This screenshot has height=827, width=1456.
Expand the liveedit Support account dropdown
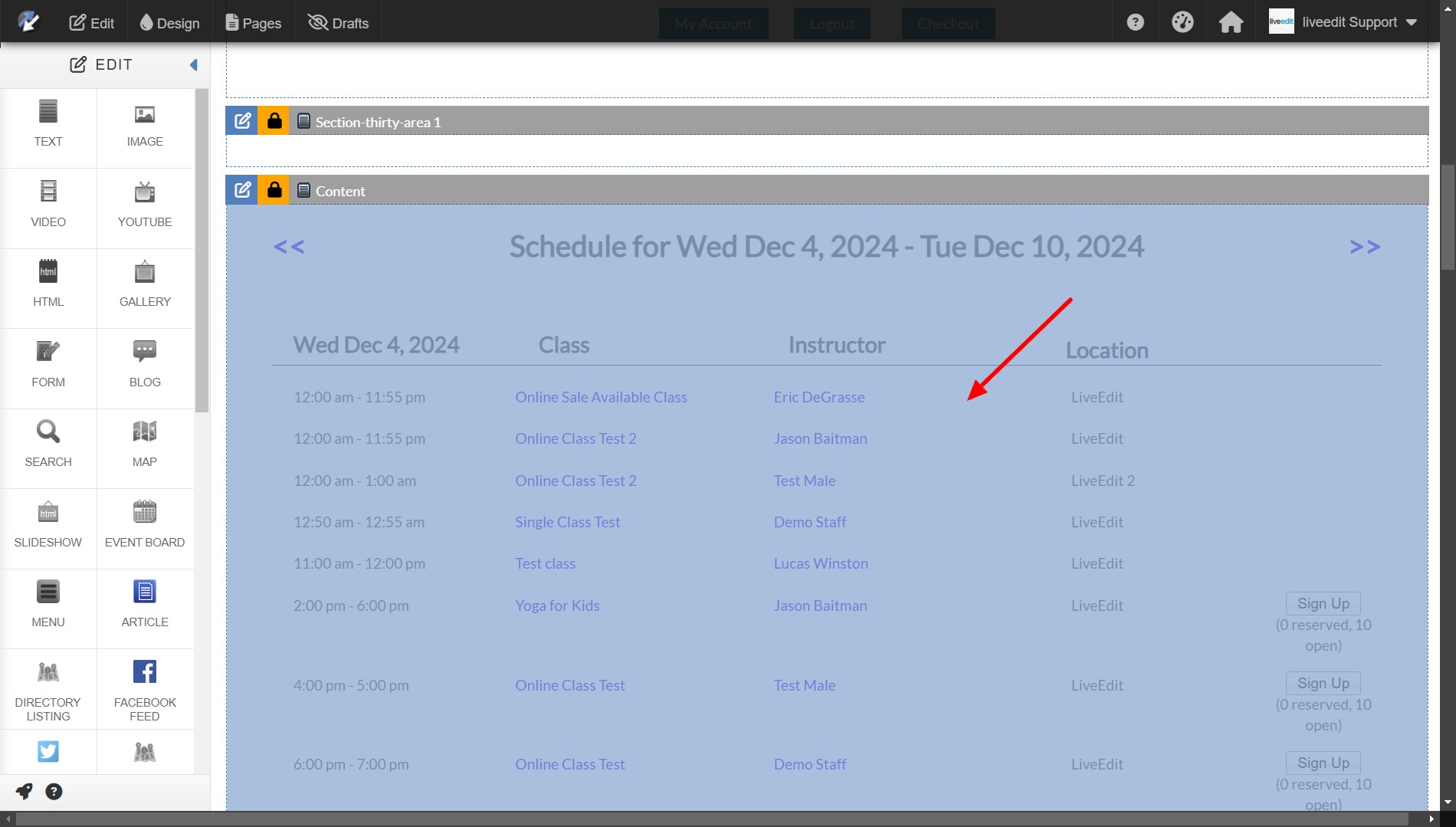(x=1343, y=22)
